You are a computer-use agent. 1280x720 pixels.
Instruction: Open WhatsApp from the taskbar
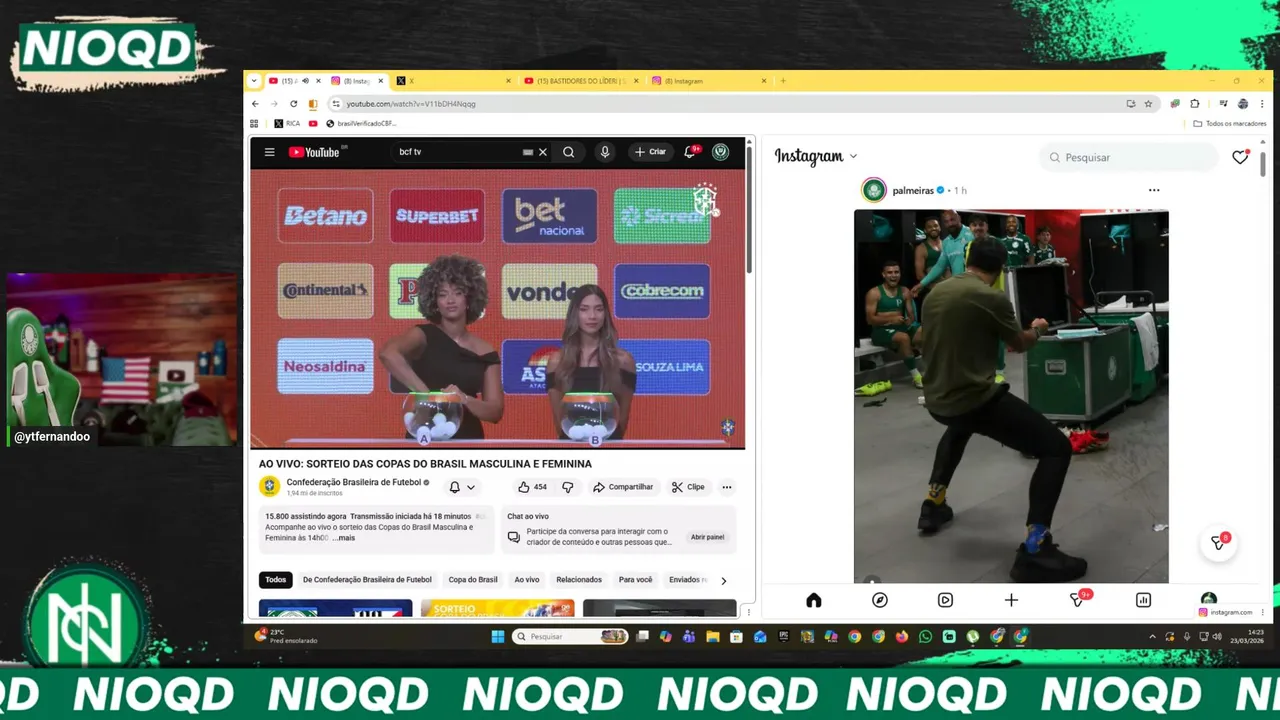[x=925, y=636]
